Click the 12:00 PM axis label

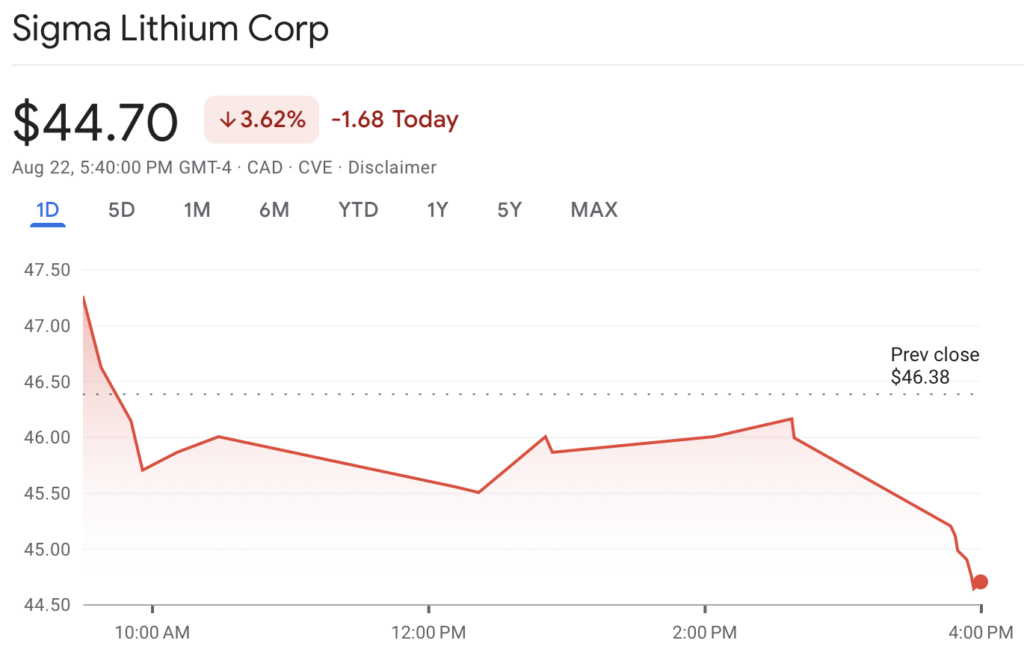point(429,631)
